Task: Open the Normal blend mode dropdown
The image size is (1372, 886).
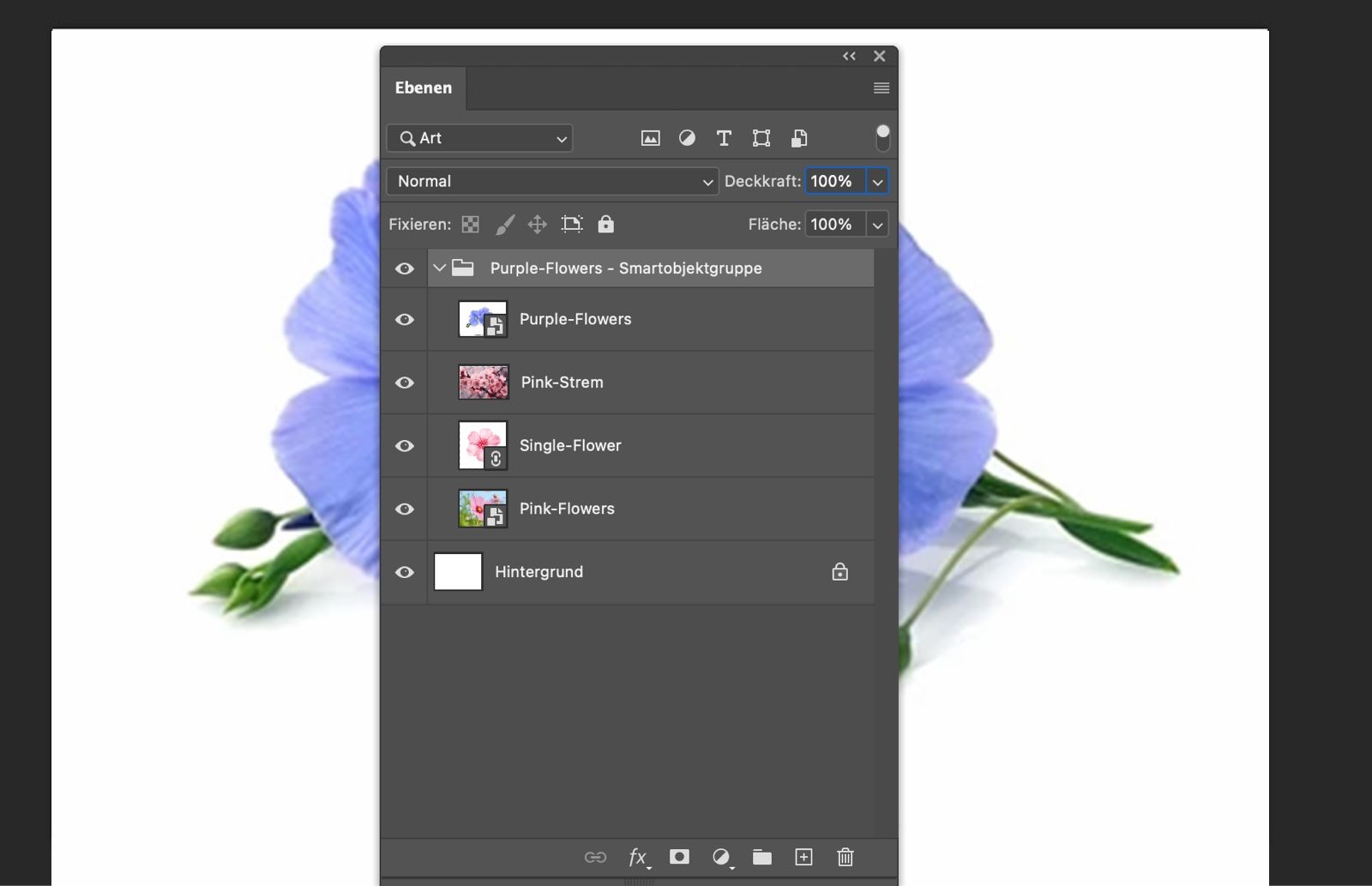Action: coord(552,182)
